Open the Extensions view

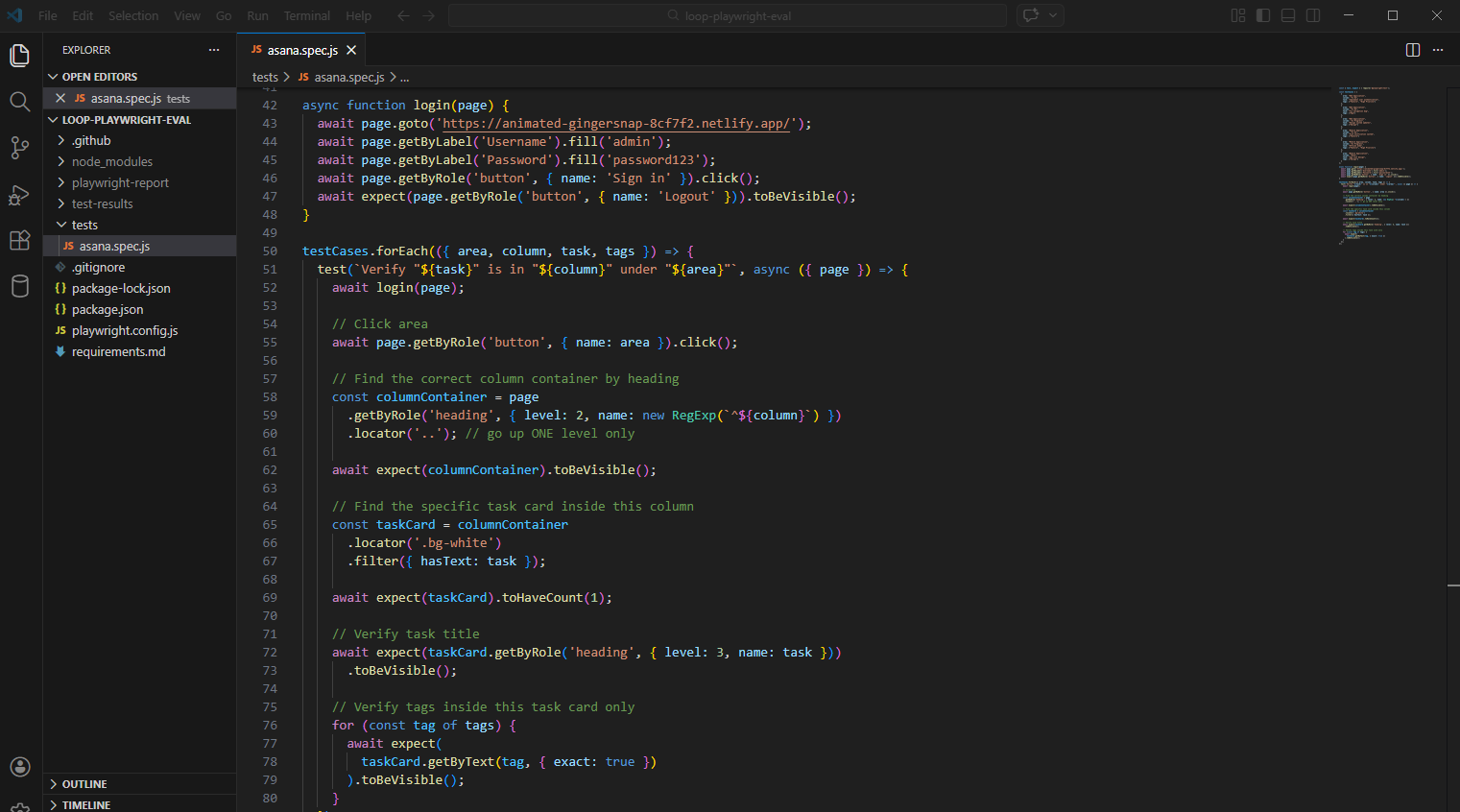(19, 240)
